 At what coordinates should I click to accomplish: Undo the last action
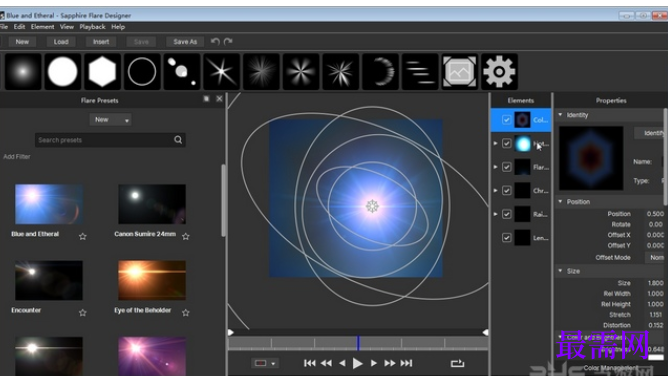215,41
